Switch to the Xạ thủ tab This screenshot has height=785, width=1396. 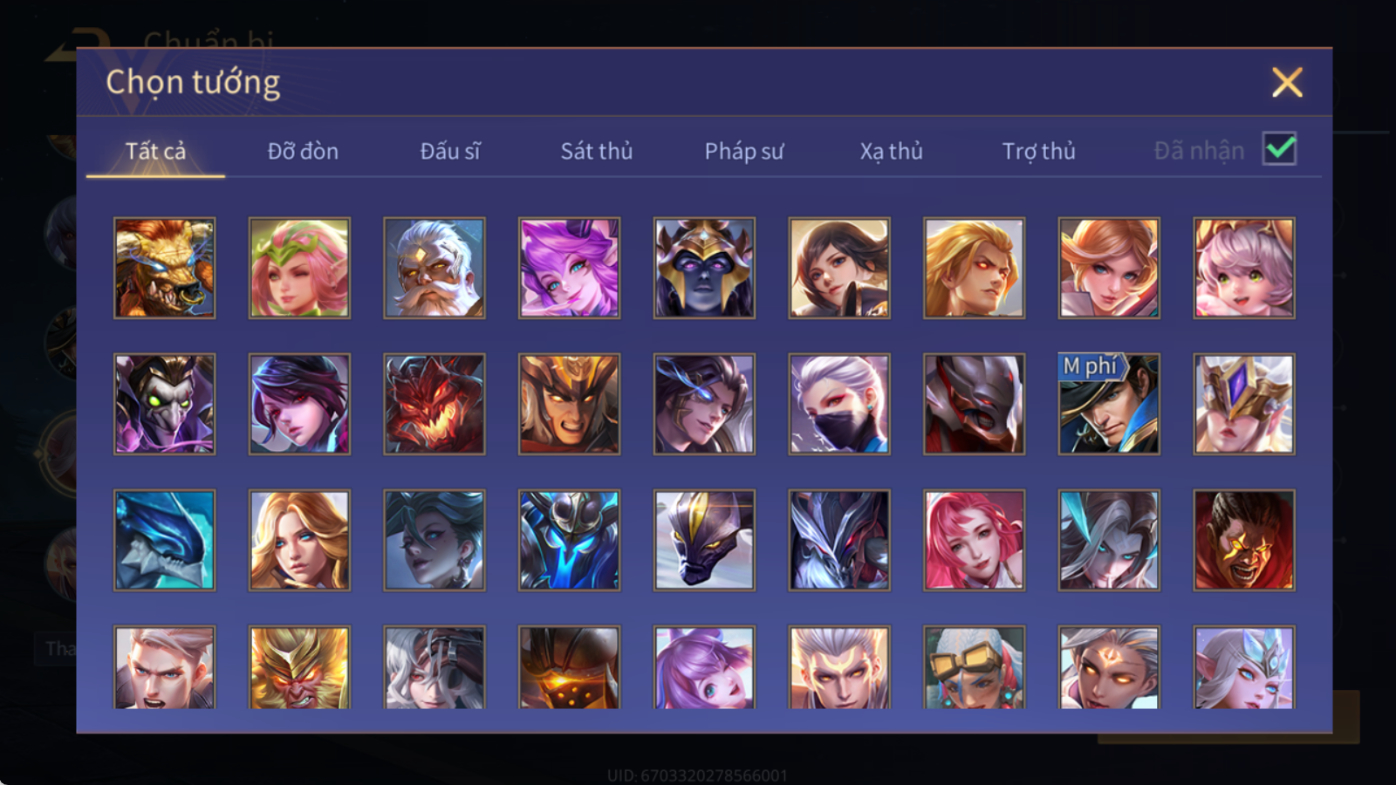pos(891,151)
